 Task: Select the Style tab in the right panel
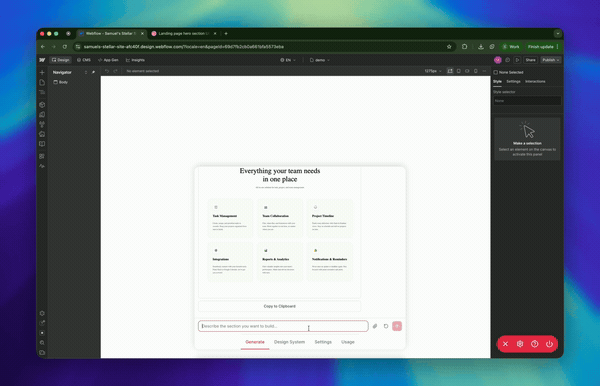pyautogui.click(x=497, y=81)
